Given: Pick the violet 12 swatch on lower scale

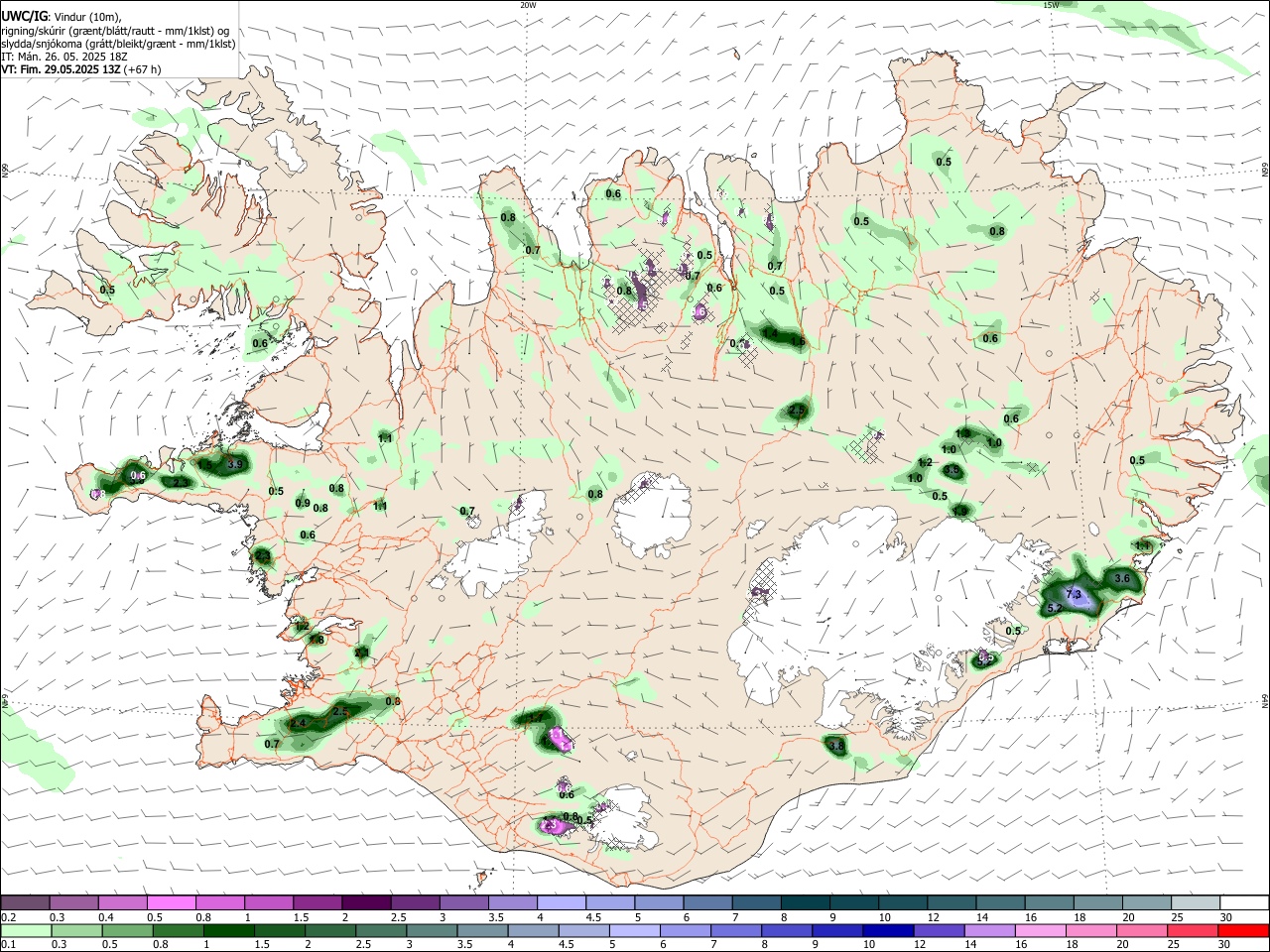Looking at the screenshot, I should pos(939,930).
